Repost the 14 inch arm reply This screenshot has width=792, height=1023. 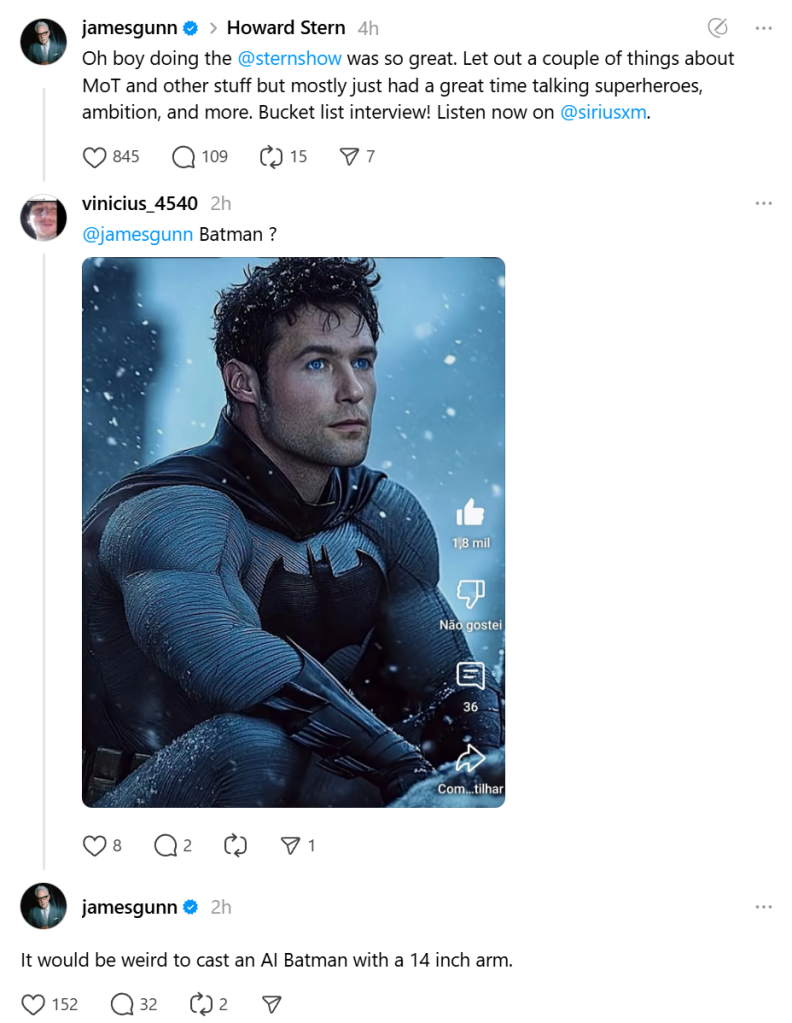tap(201, 1004)
